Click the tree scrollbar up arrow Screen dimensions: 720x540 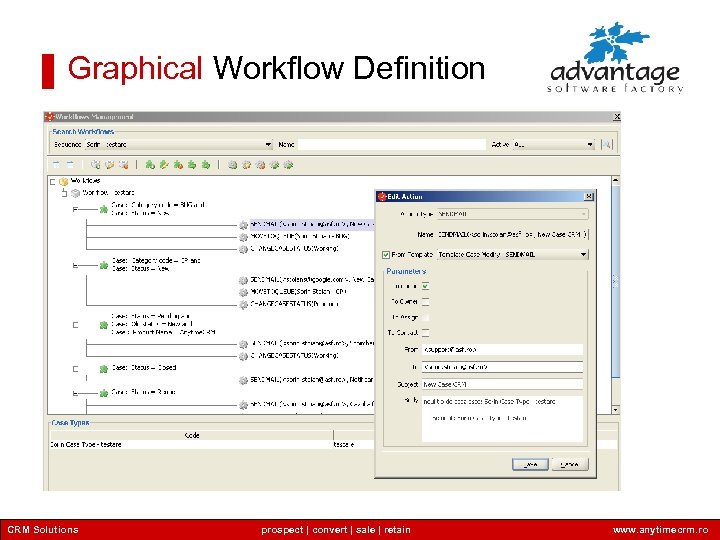click(x=616, y=180)
